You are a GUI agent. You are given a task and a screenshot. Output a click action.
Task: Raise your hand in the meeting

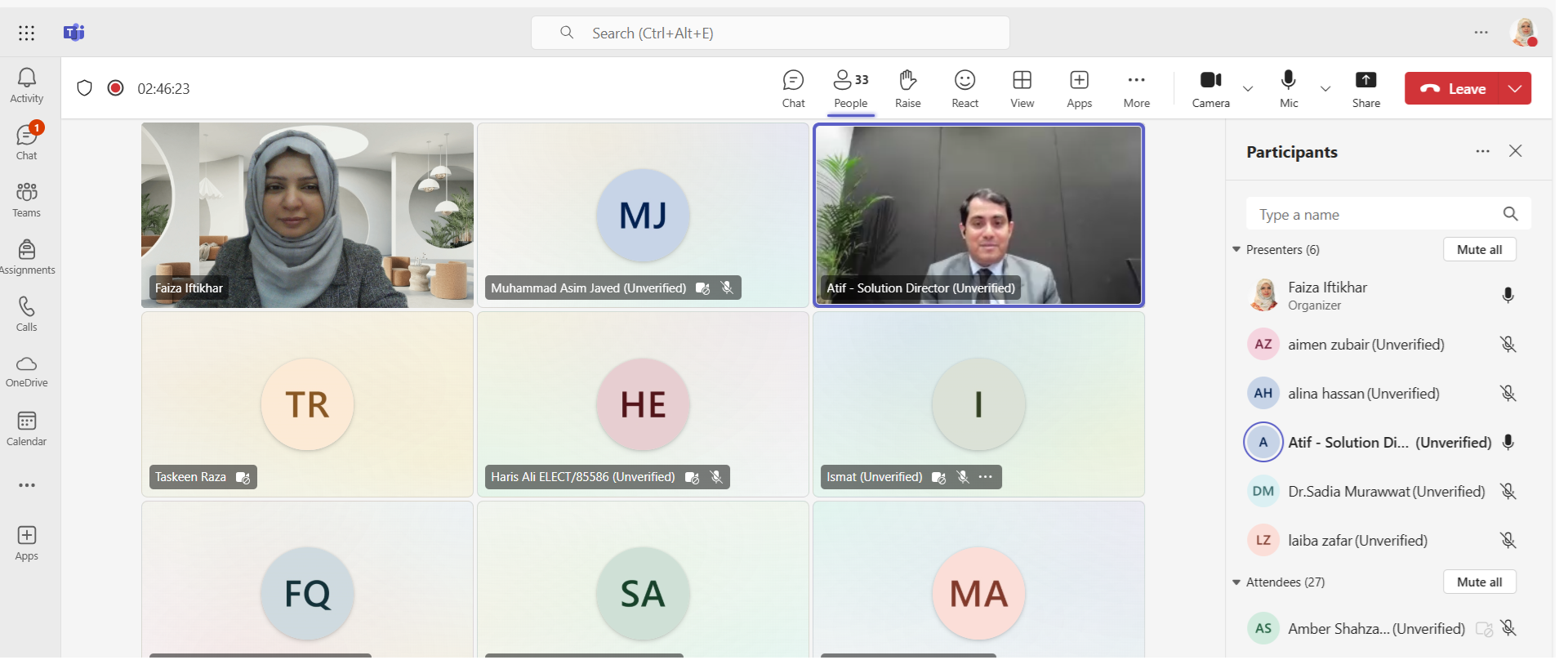tap(907, 88)
